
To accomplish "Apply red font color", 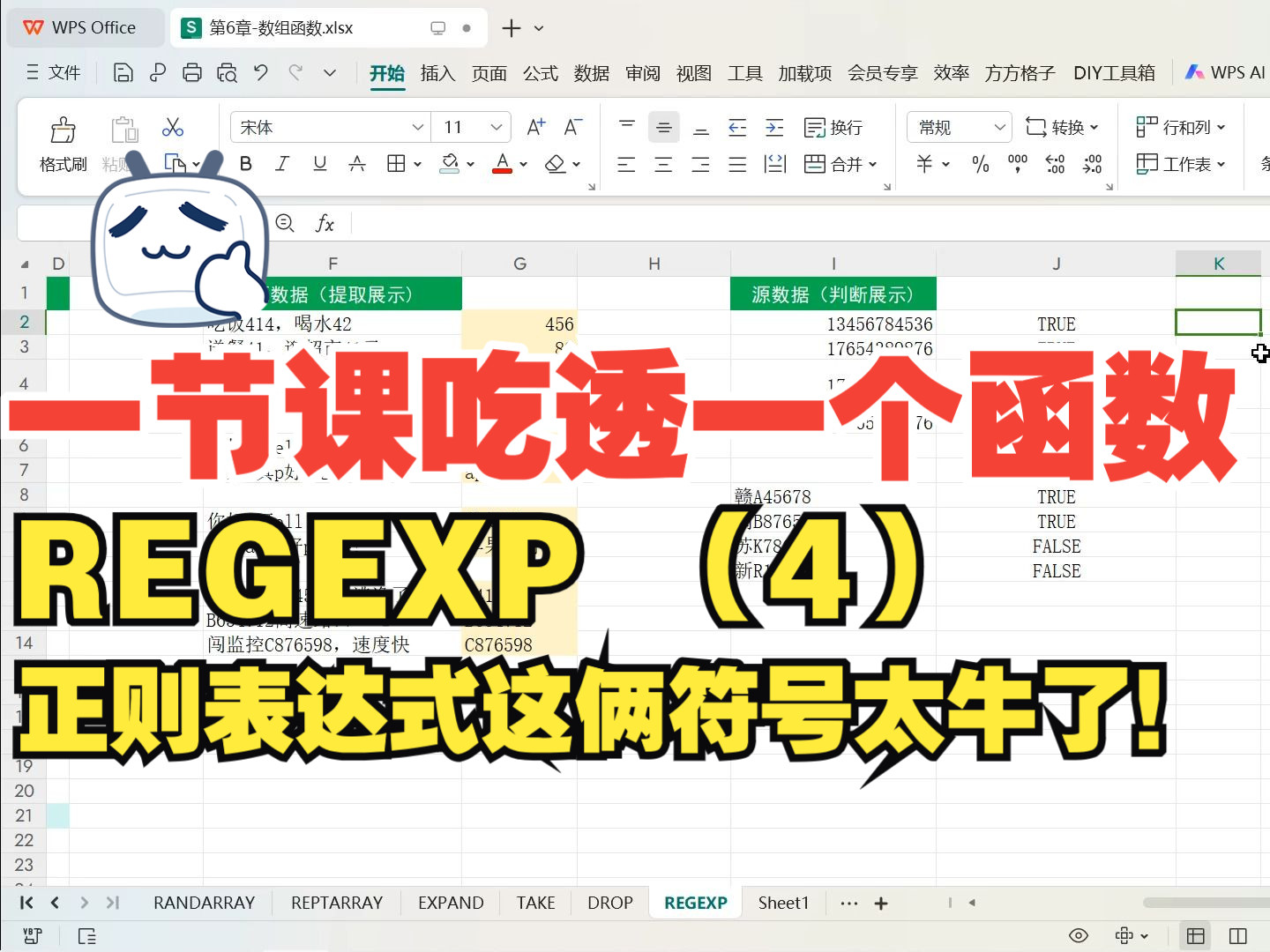I will coord(503,164).
